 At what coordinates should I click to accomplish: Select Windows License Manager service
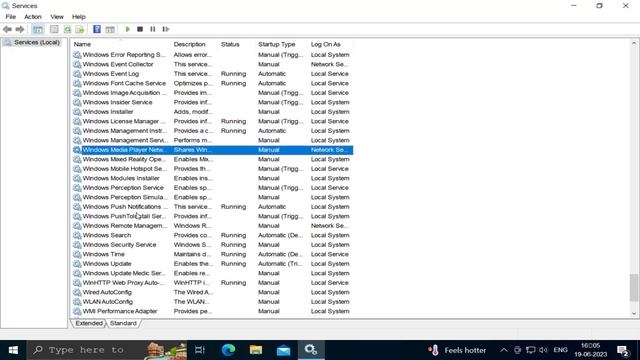click(213, 121)
